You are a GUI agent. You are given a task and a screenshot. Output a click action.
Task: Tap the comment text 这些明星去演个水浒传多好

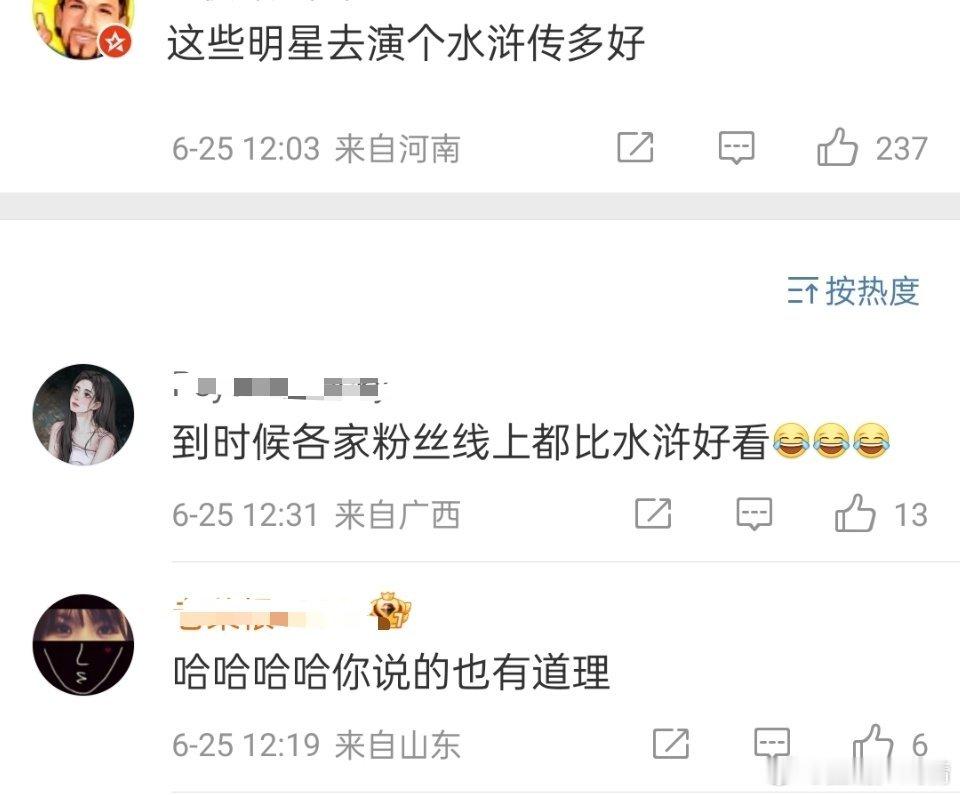406,43
